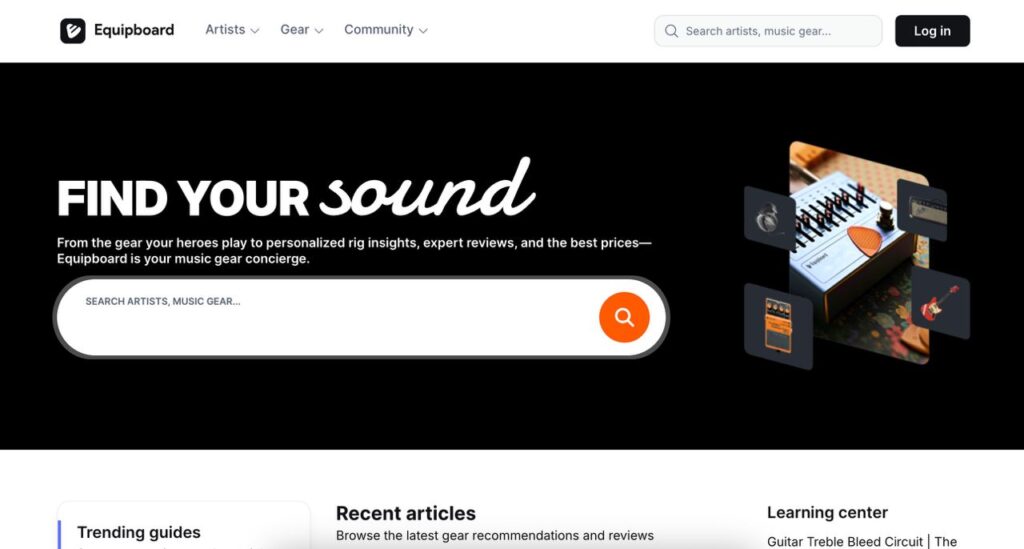Open the Guitar Treble Bleed Circuit article
The height and width of the screenshot is (549, 1024).
(x=862, y=542)
